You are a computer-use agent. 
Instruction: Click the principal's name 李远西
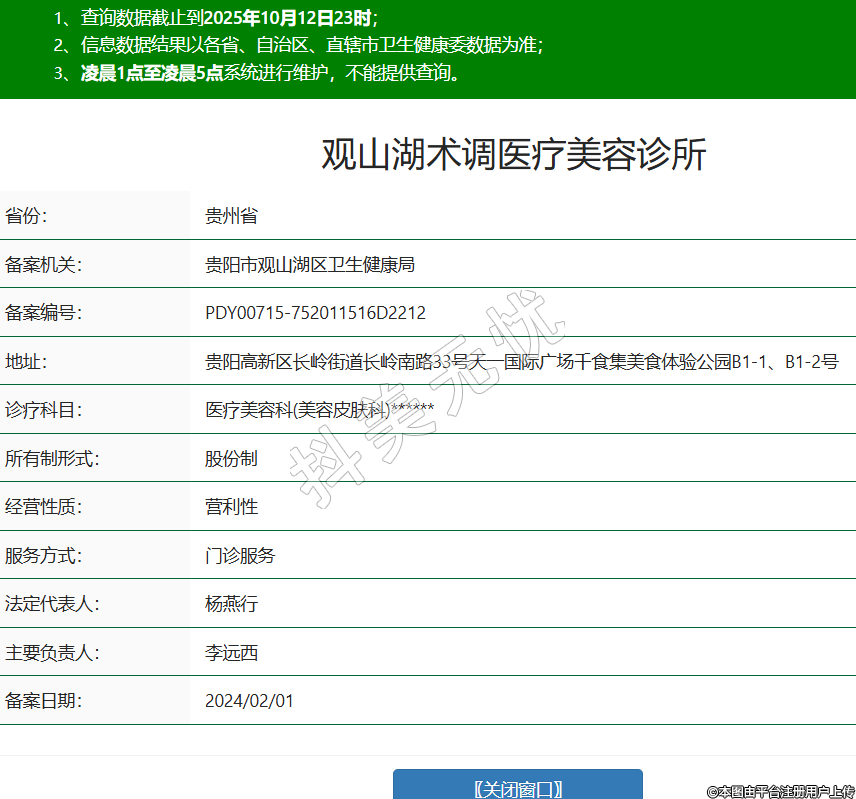pos(231,653)
